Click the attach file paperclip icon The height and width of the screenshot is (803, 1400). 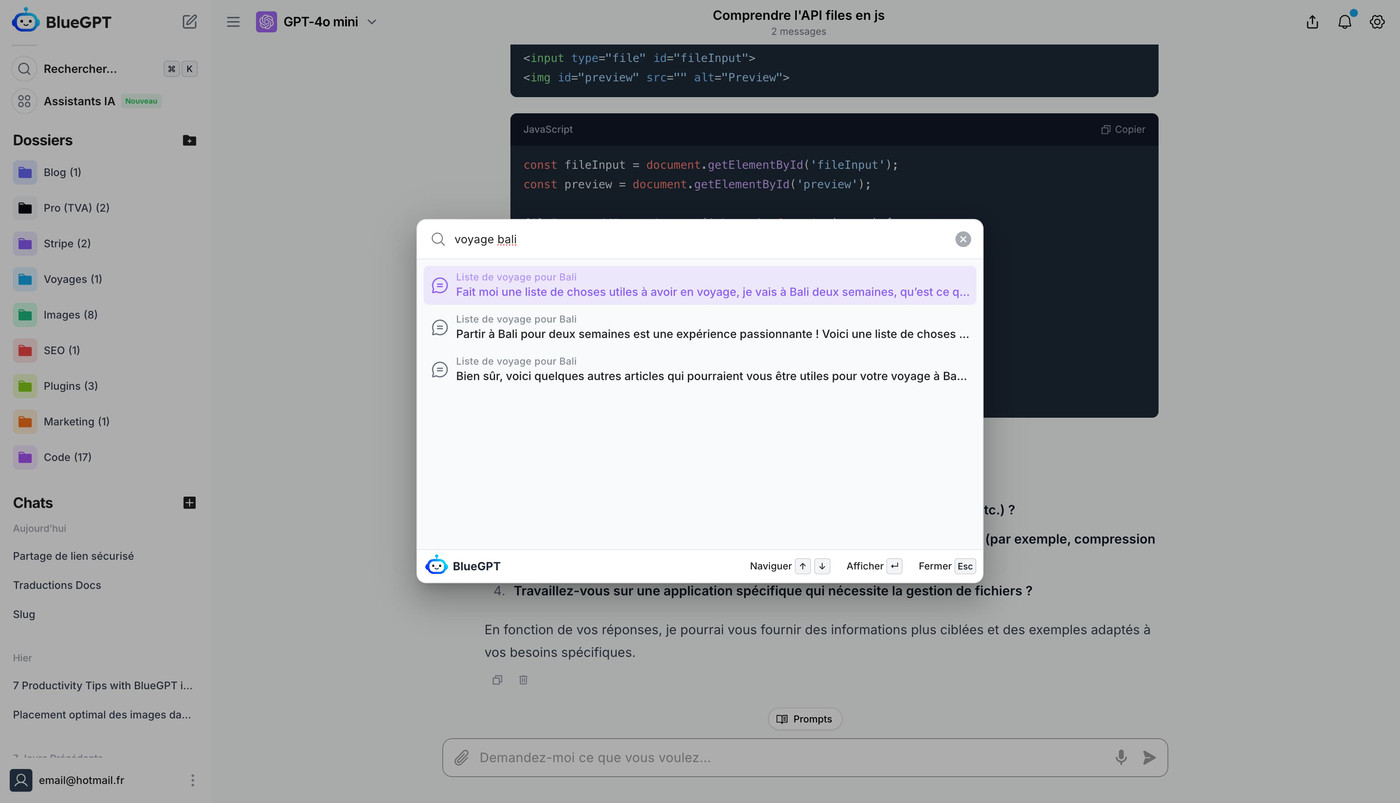[x=461, y=758]
